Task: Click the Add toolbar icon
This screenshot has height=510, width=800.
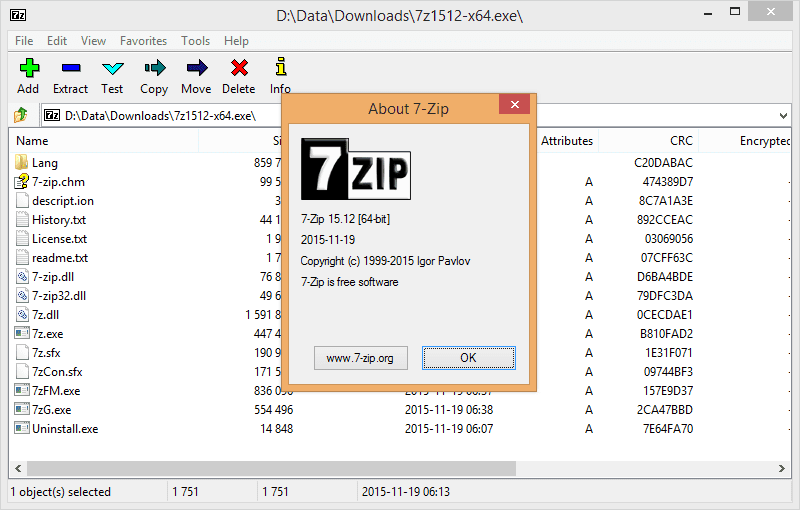Action: tap(29, 68)
